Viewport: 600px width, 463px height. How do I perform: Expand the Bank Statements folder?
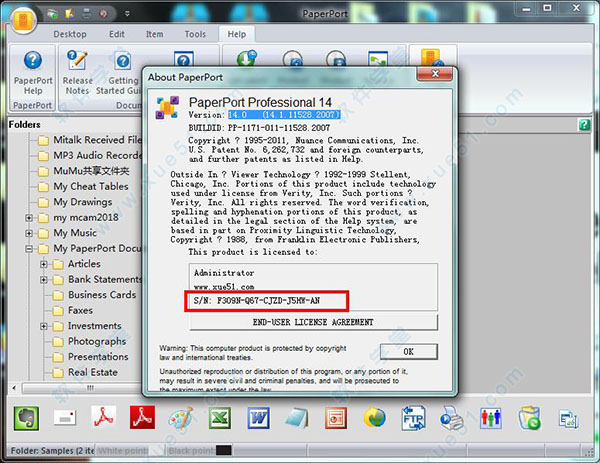coord(44,279)
